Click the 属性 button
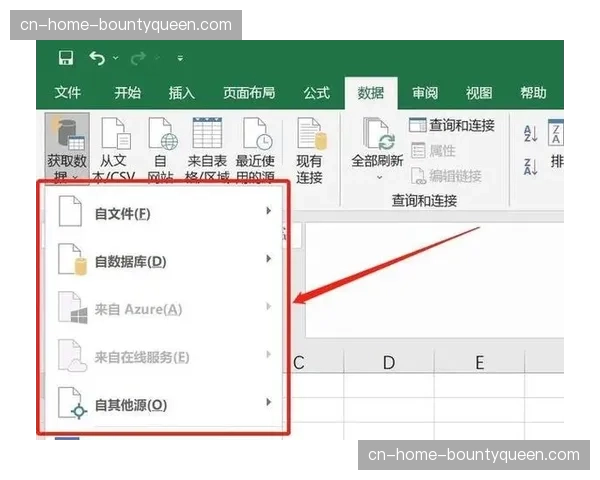The height and width of the screenshot is (480, 600). coord(433,151)
